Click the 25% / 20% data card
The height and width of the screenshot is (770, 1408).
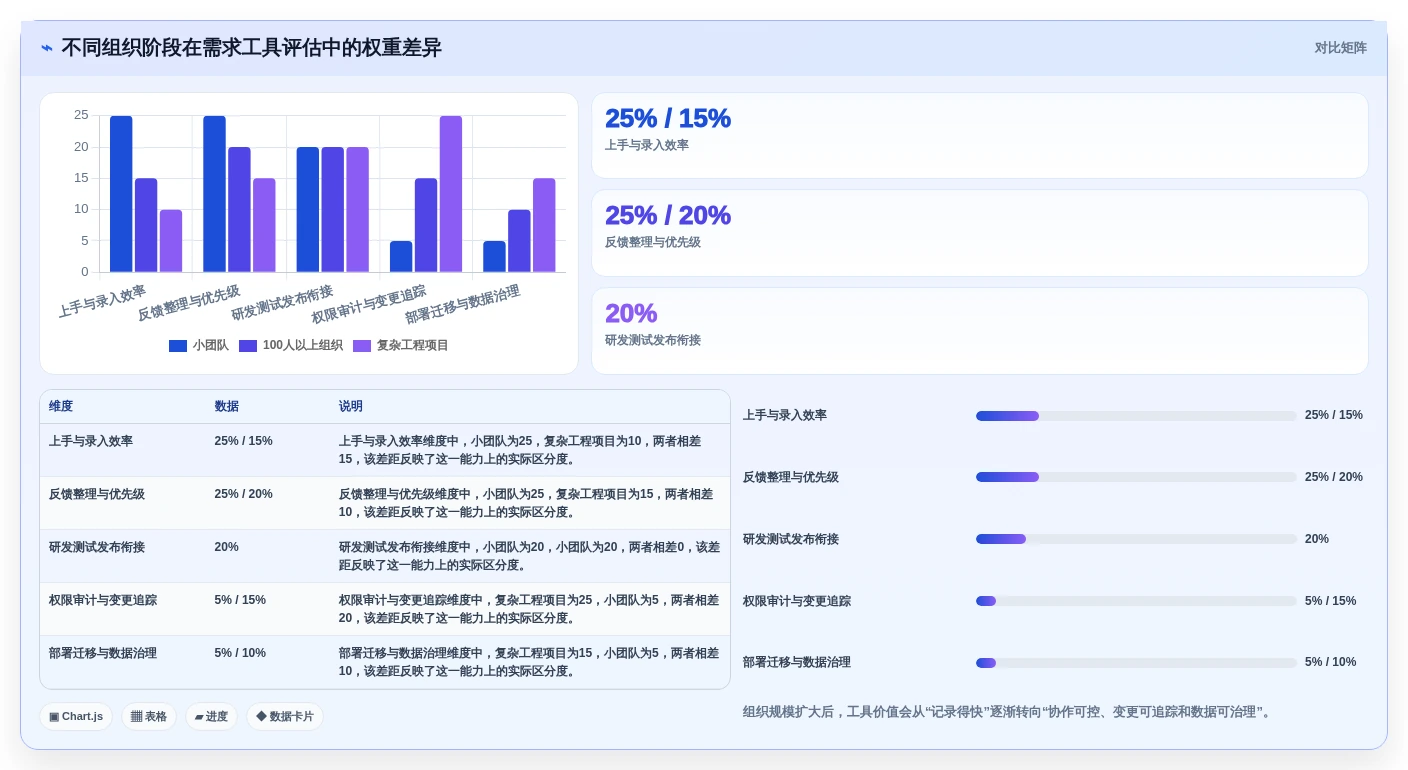click(x=980, y=233)
